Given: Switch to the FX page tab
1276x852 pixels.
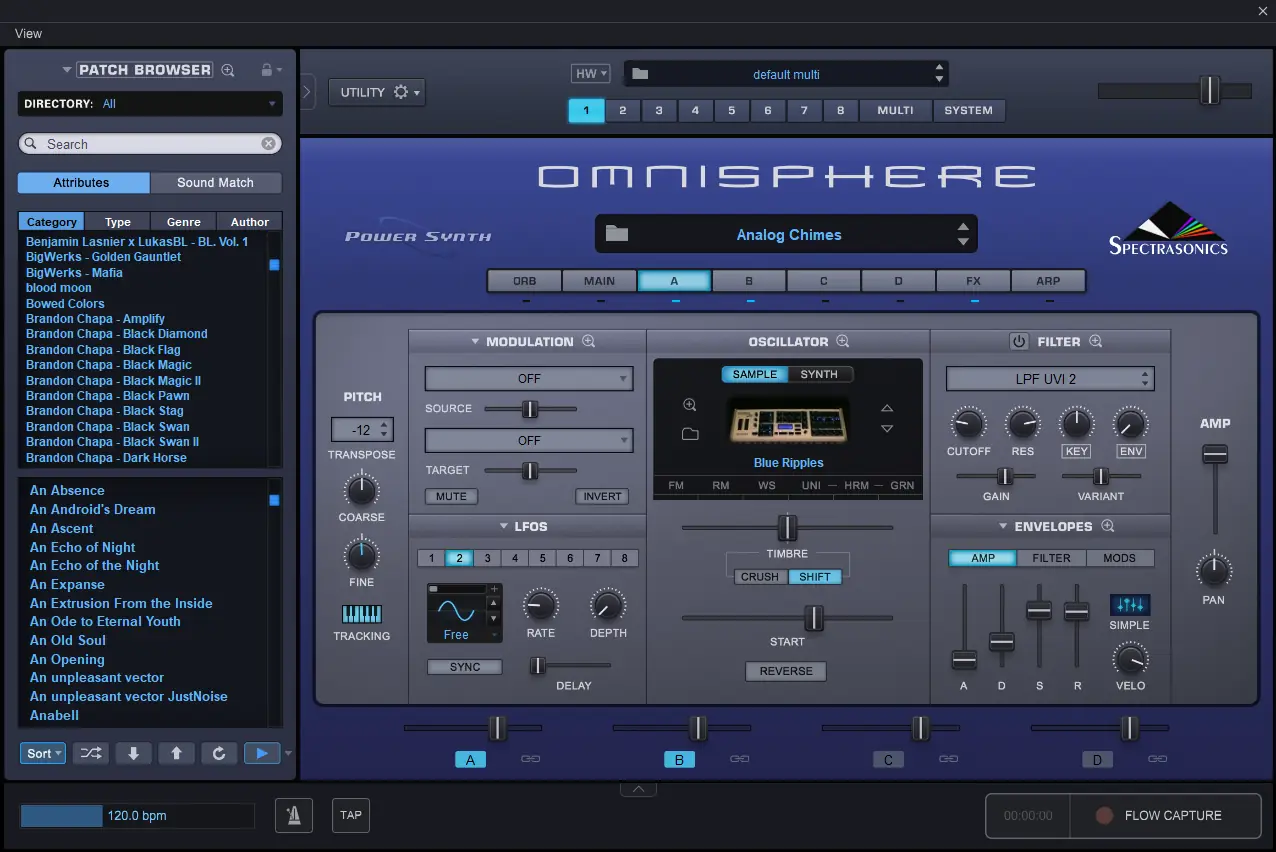Looking at the screenshot, I should pos(973,281).
